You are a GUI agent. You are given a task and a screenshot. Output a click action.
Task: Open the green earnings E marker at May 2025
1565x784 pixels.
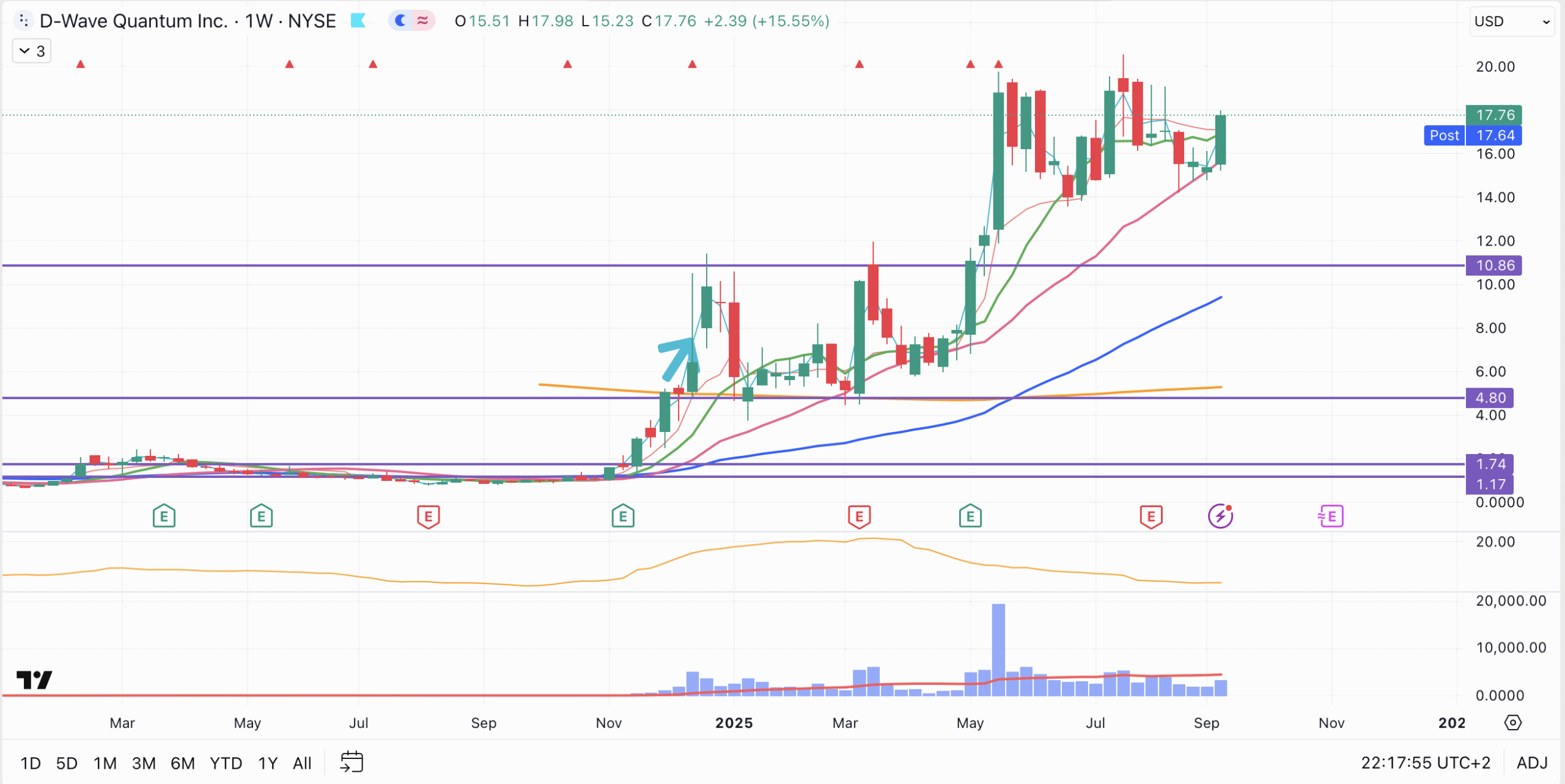coord(970,516)
